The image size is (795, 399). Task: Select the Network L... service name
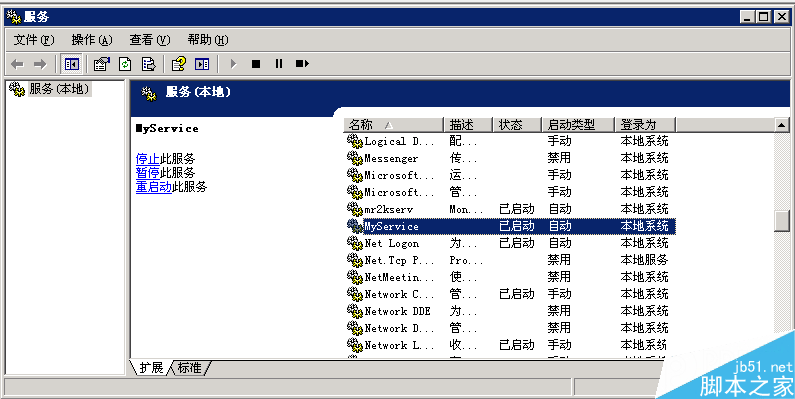[400, 345]
